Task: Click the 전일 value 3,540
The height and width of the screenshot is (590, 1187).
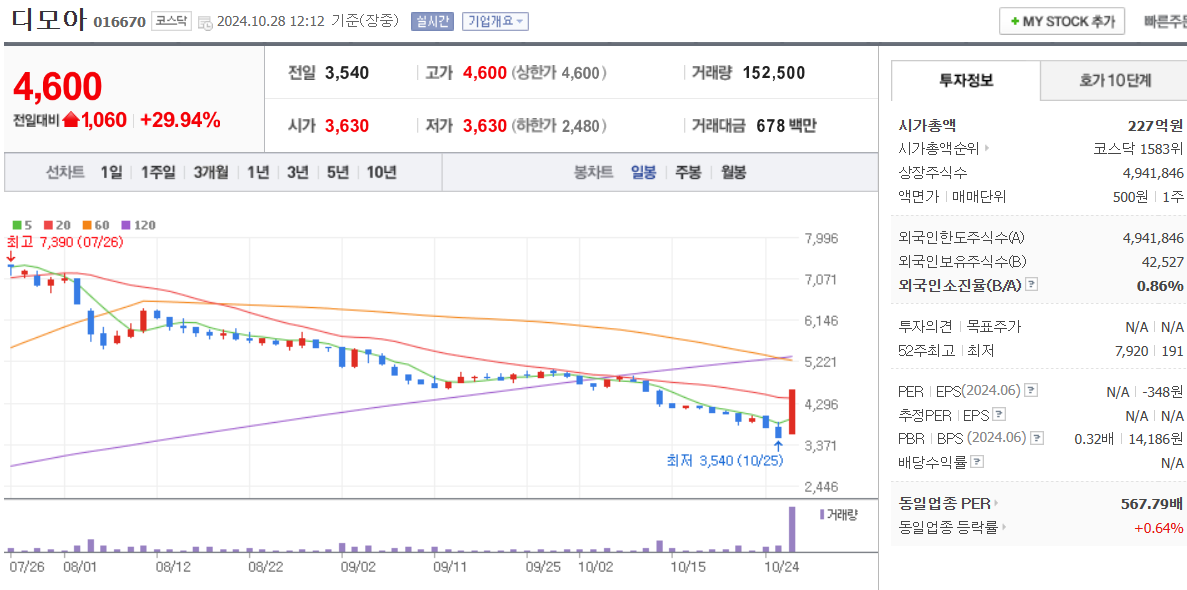Action: pyautogui.click(x=347, y=73)
